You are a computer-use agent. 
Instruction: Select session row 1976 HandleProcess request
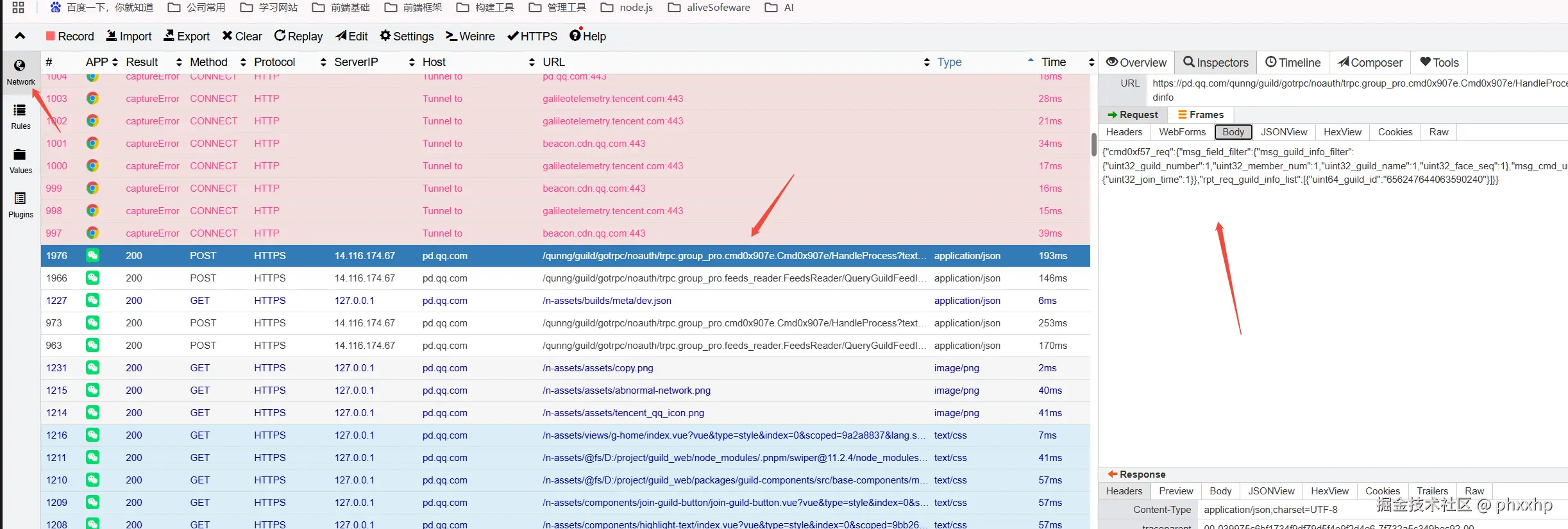coord(566,256)
